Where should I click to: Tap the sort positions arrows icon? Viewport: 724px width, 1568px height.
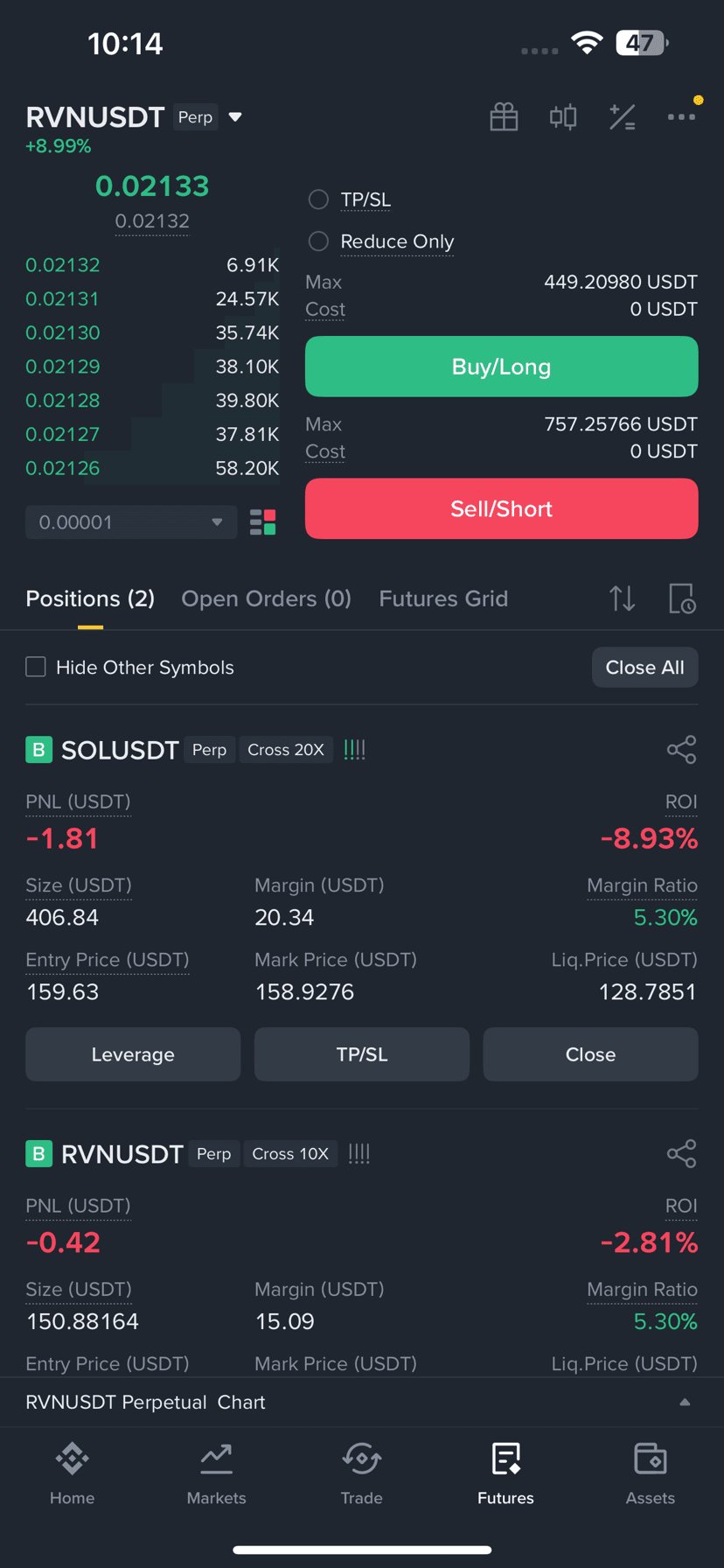[623, 598]
